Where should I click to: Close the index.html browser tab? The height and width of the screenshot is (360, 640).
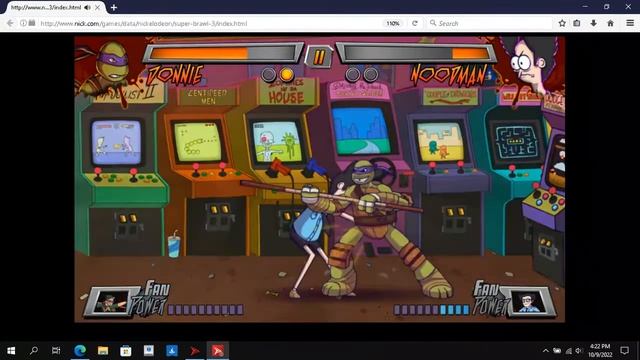click(x=98, y=7)
